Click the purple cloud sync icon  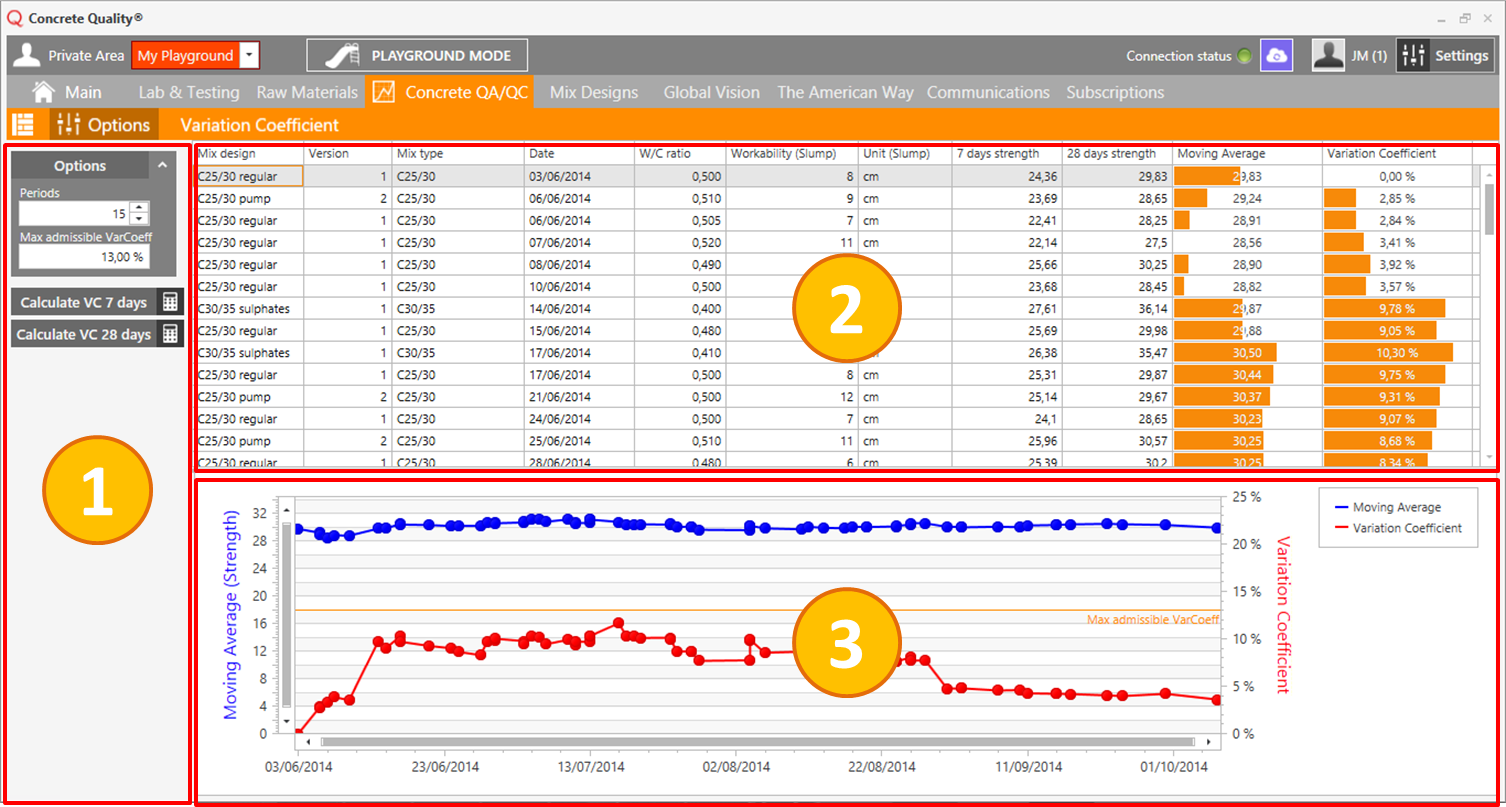point(1276,56)
